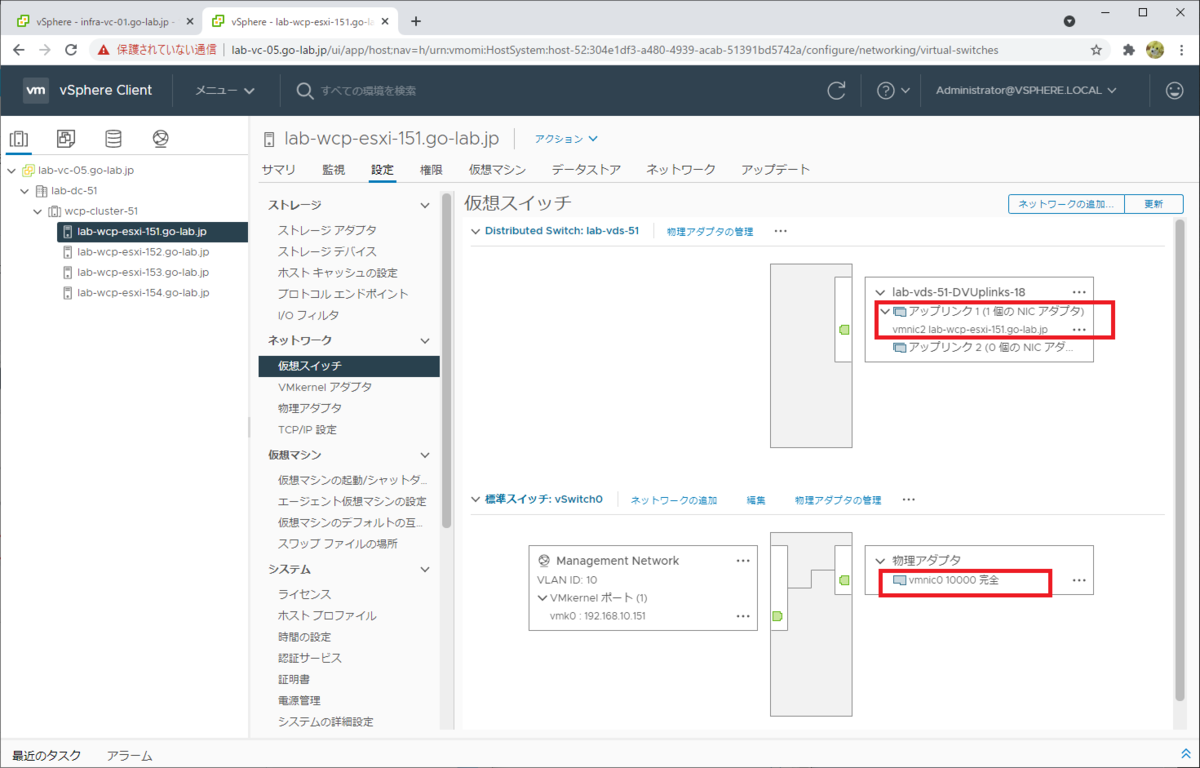Image resolution: width=1200 pixels, height=768 pixels.
Task: Open ellipsis menu for physical adapters box
Action: point(1079,580)
